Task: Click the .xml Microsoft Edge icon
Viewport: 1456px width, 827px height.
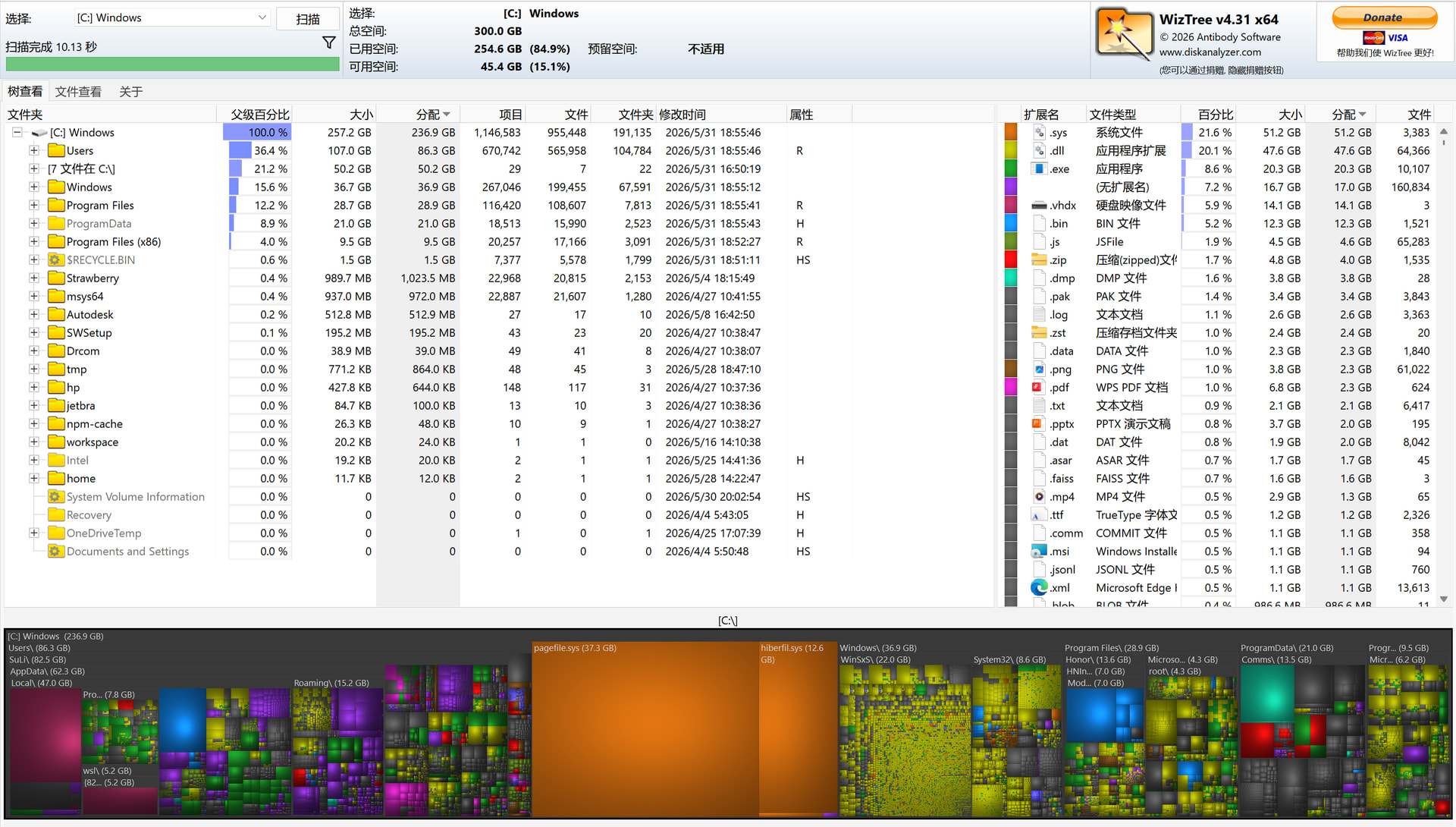Action: pos(1038,587)
